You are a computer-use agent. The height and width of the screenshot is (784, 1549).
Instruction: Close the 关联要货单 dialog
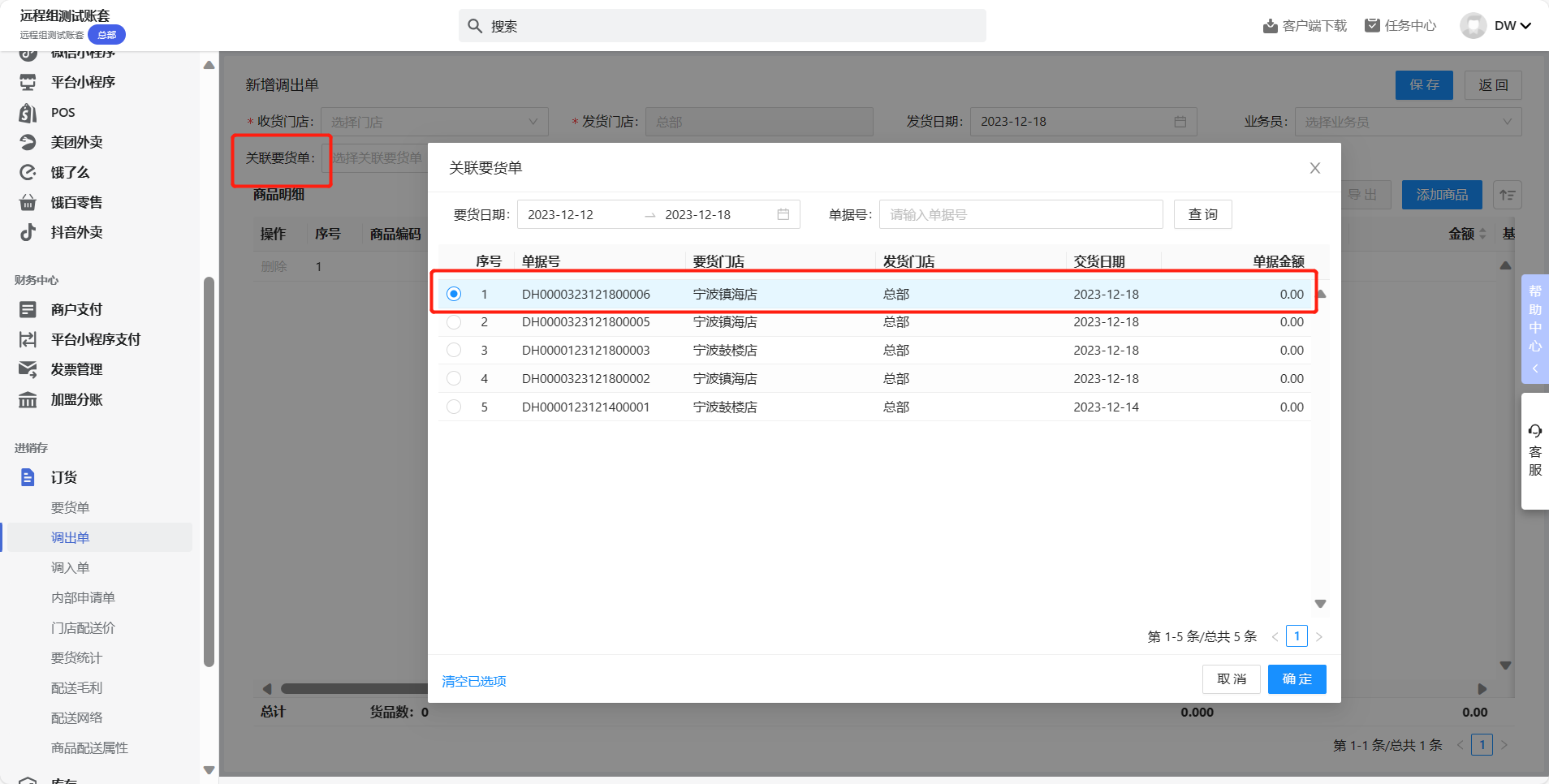click(1315, 168)
